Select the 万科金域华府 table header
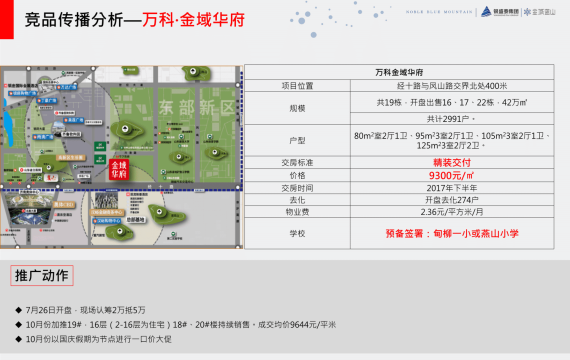570x360 pixels. [x=399, y=72]
